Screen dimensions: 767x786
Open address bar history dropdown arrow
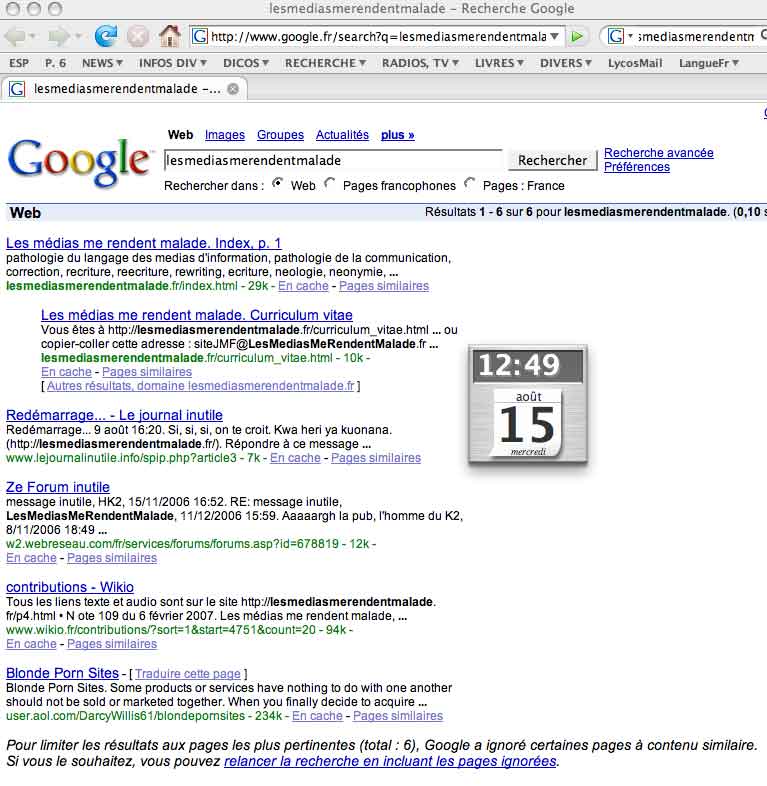tap(554, 36)
